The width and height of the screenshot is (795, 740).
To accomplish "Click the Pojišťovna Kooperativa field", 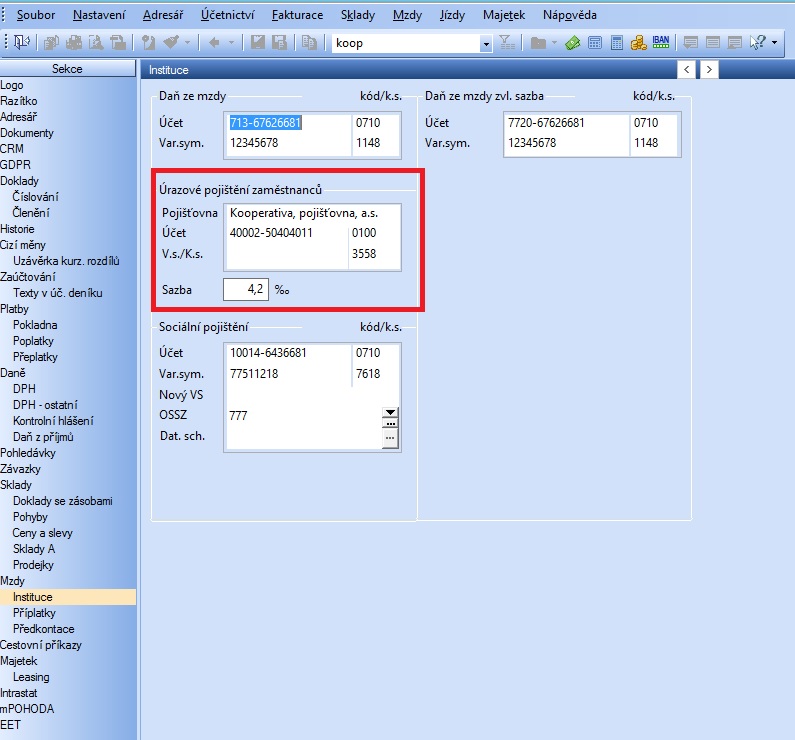I will click(313, 213).
